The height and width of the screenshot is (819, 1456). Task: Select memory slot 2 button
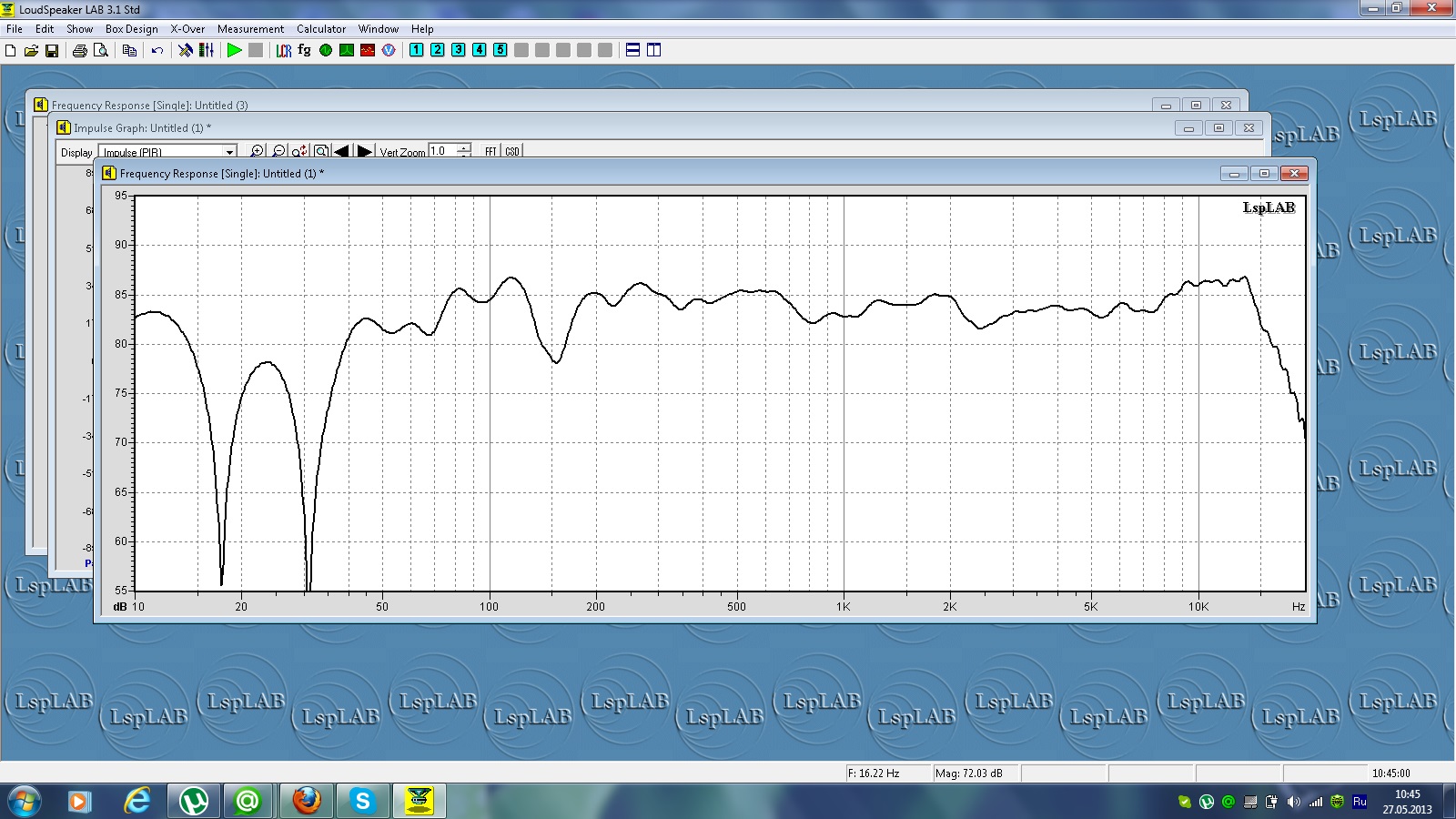[438, 50]
